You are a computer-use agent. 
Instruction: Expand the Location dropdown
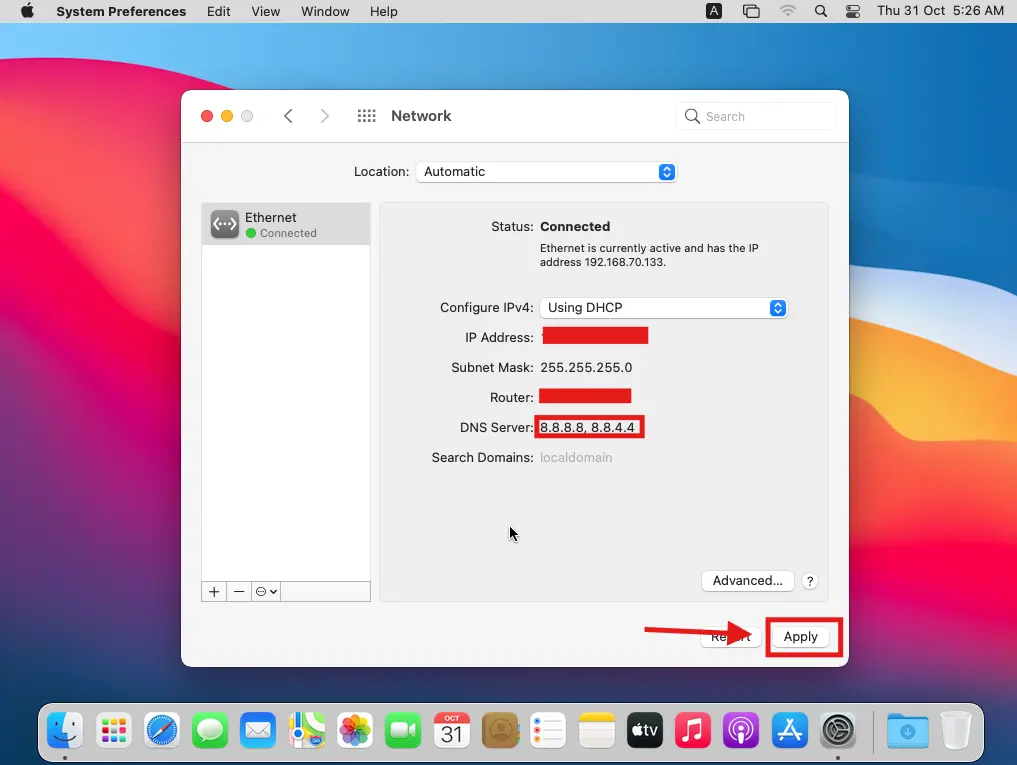[x=546, y=172]
